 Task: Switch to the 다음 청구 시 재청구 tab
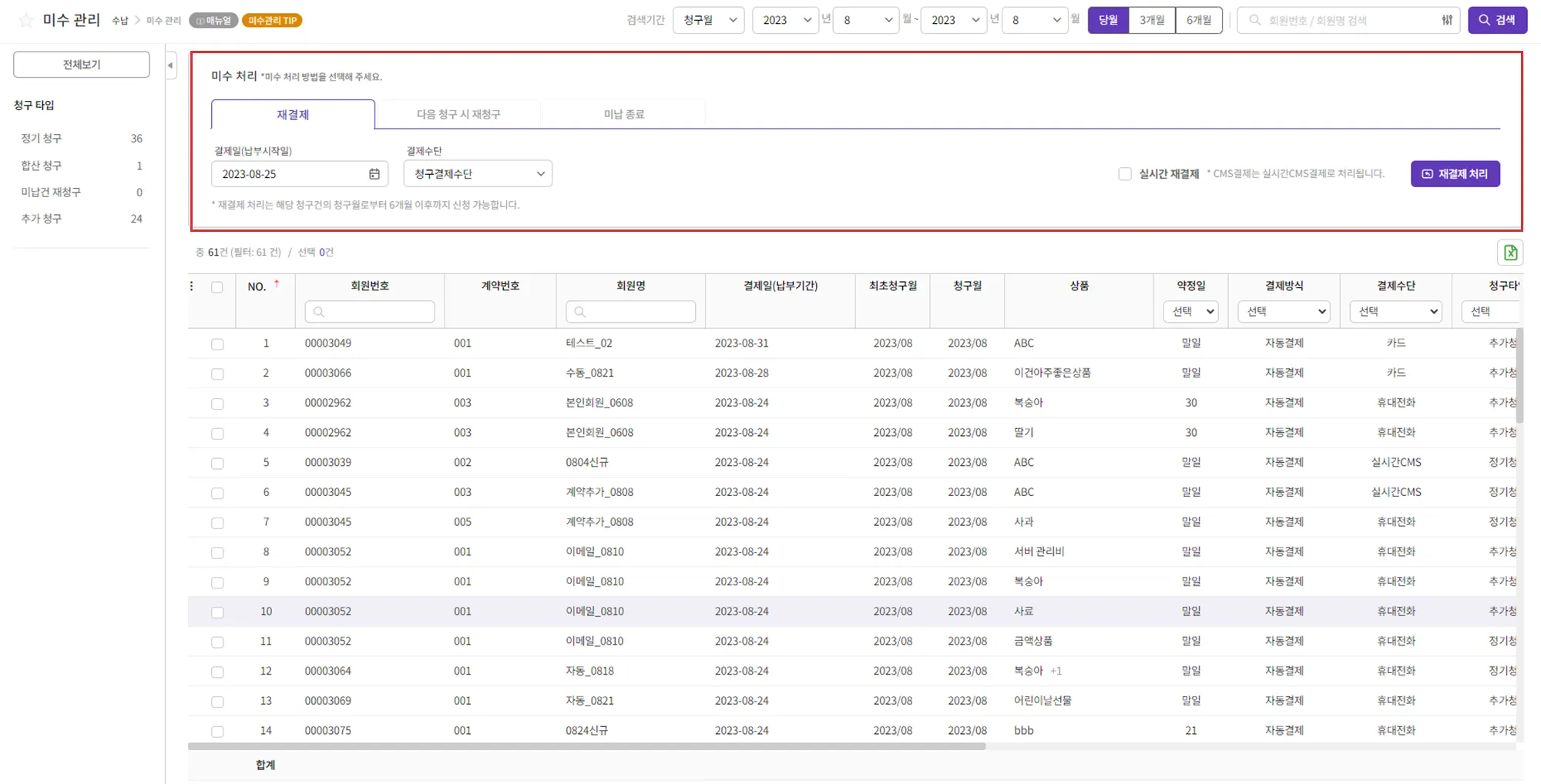pyautogui.click(x=458, y=114)
